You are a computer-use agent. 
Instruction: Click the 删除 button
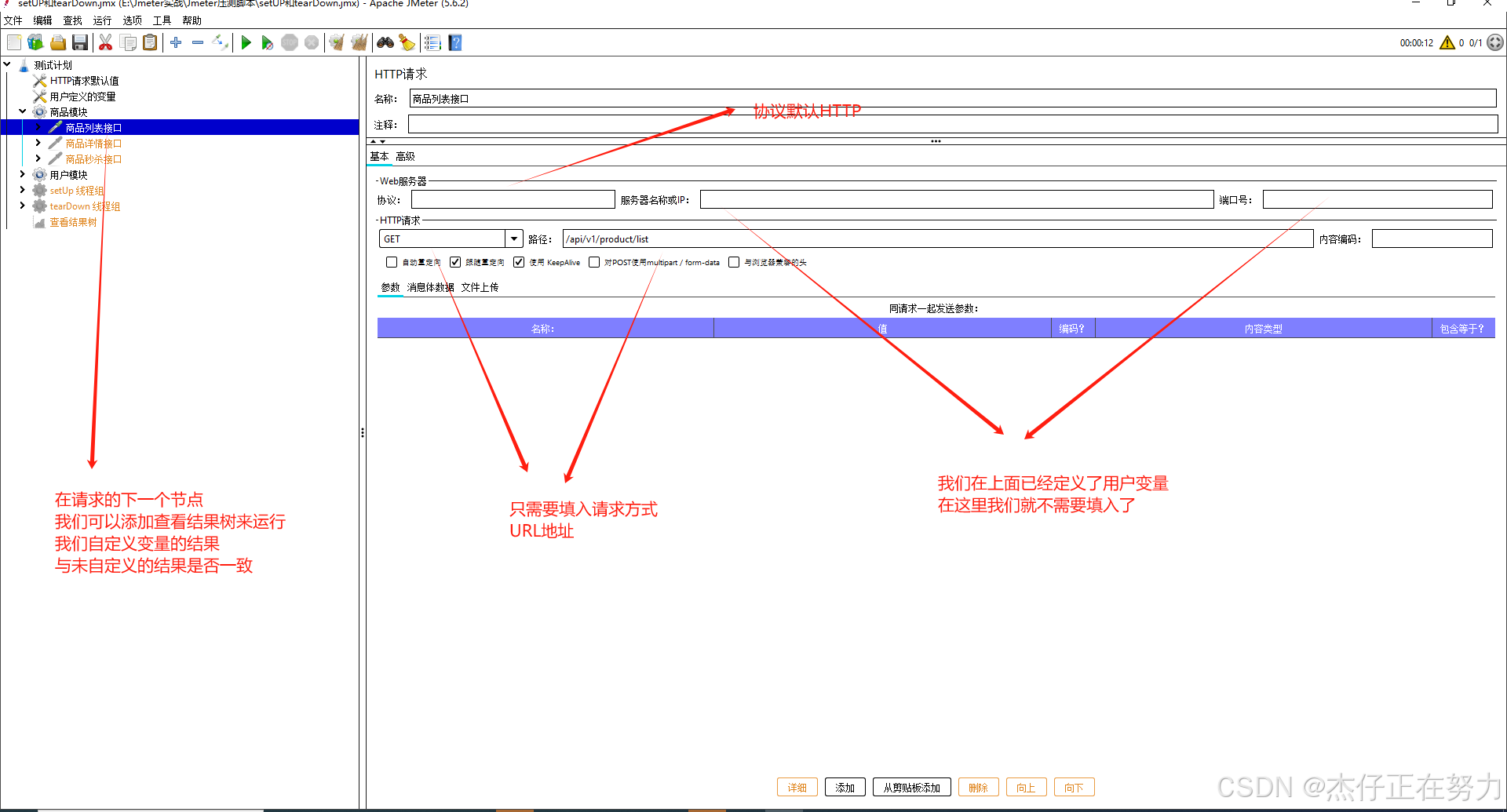979,788
